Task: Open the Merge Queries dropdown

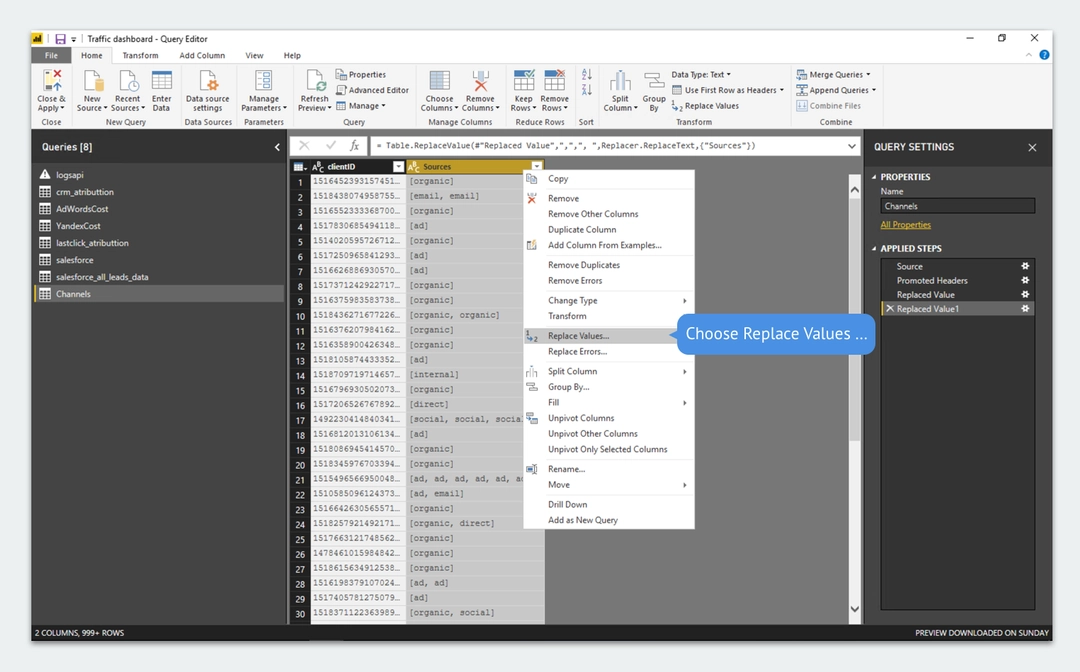Action: tap(868, 74)
